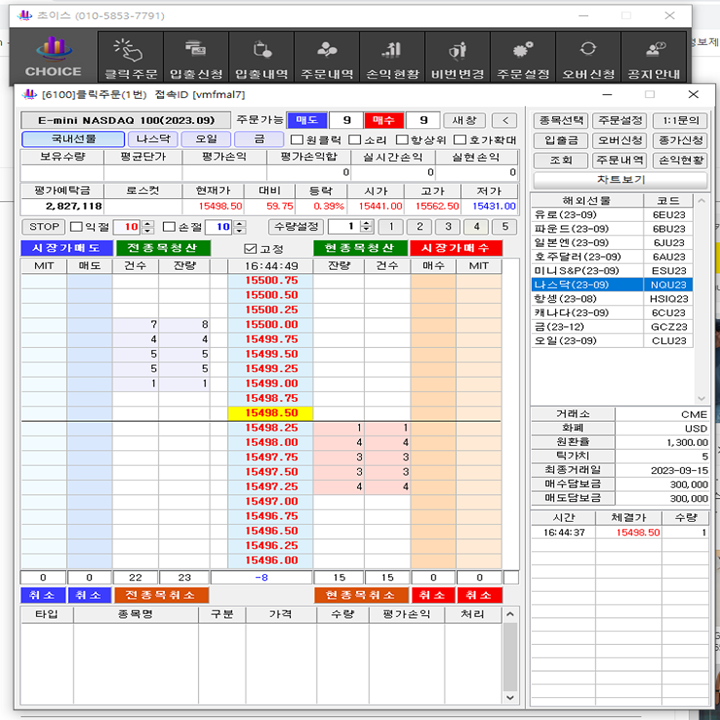Increase 손절 value stepper

tap(240, 224)
